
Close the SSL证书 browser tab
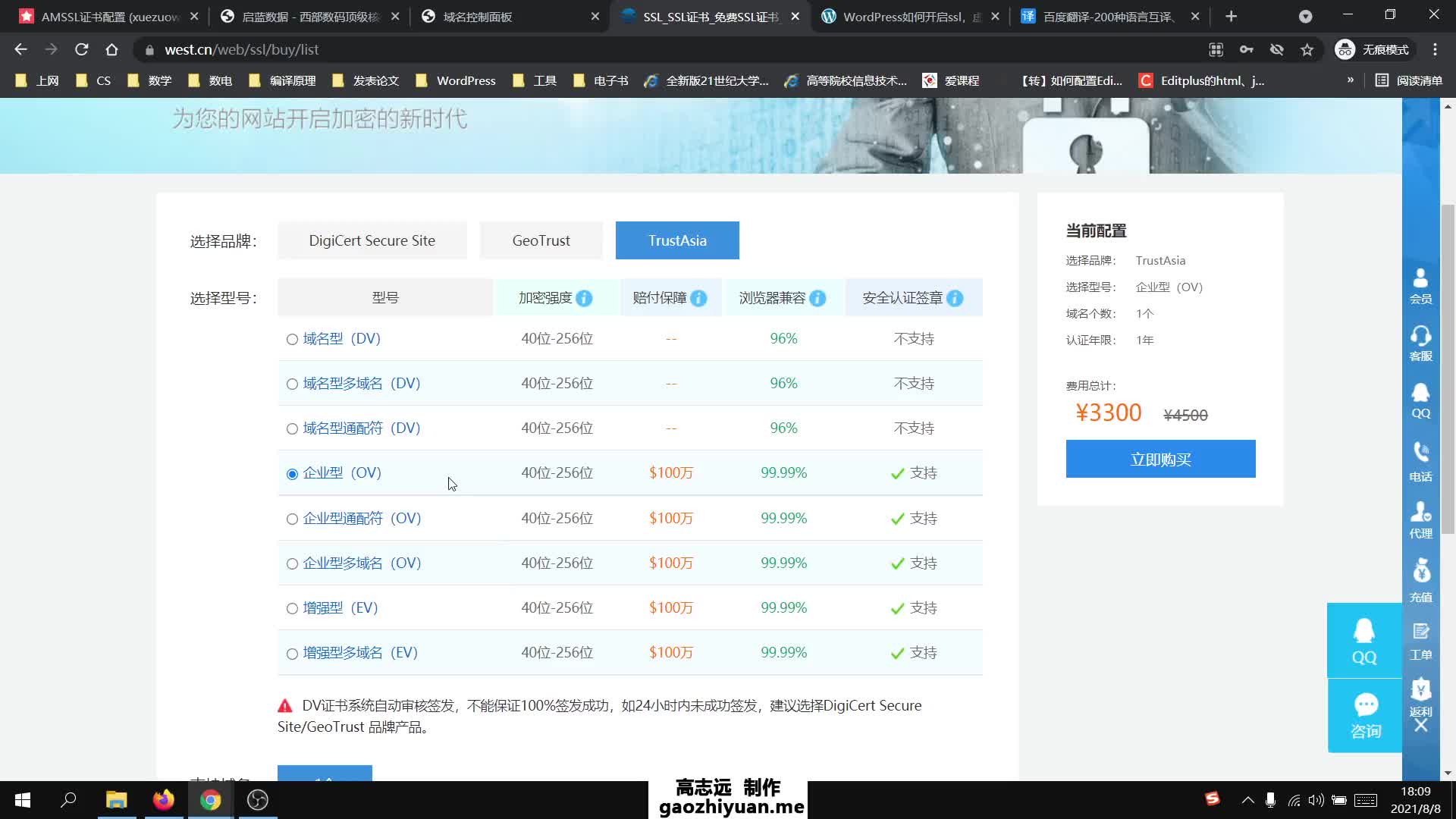click(795, 16)
